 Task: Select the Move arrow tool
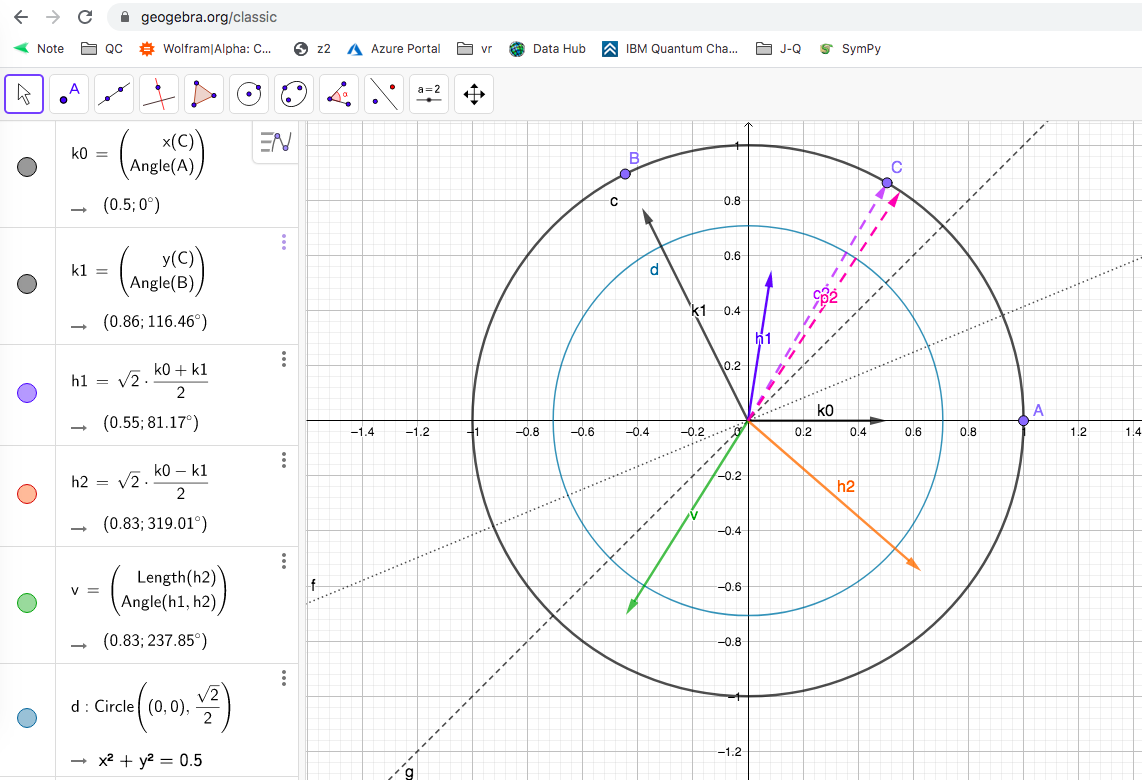click(24, 94)
